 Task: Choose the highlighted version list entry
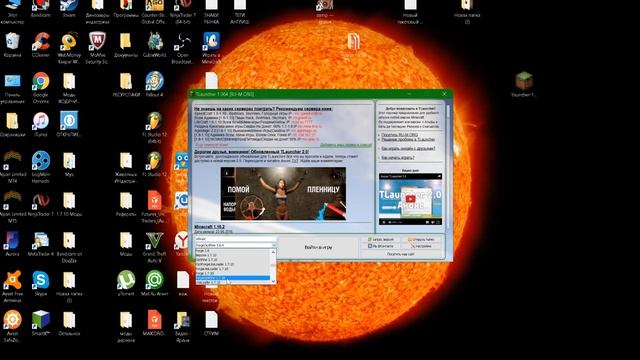click(233, 278)
